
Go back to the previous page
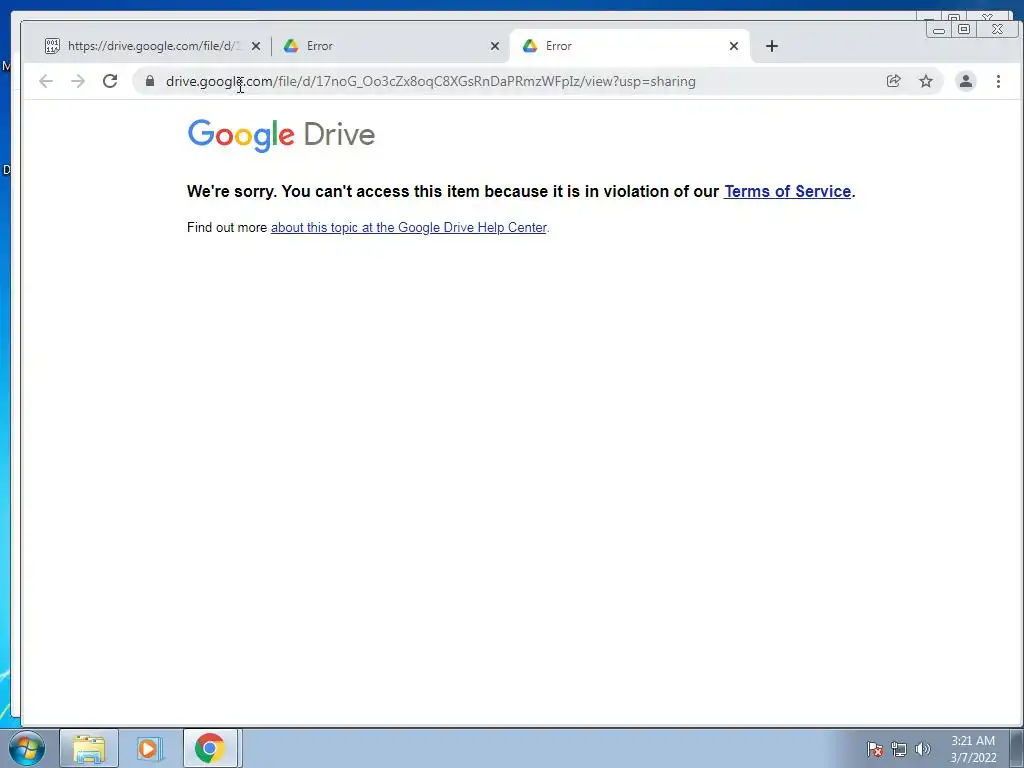[x=46, y=81]
